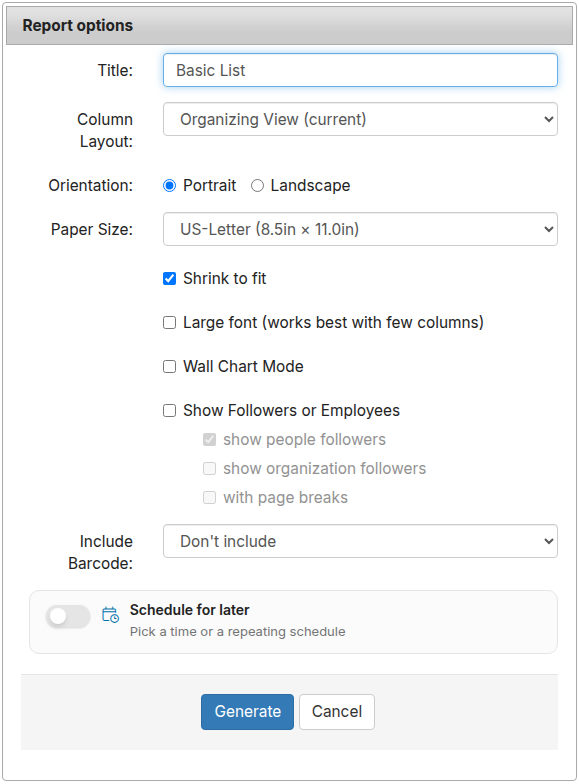Toggle show organization followers checkbox
The height and width of the screenshot is (784, 579).
coord(210,468)
